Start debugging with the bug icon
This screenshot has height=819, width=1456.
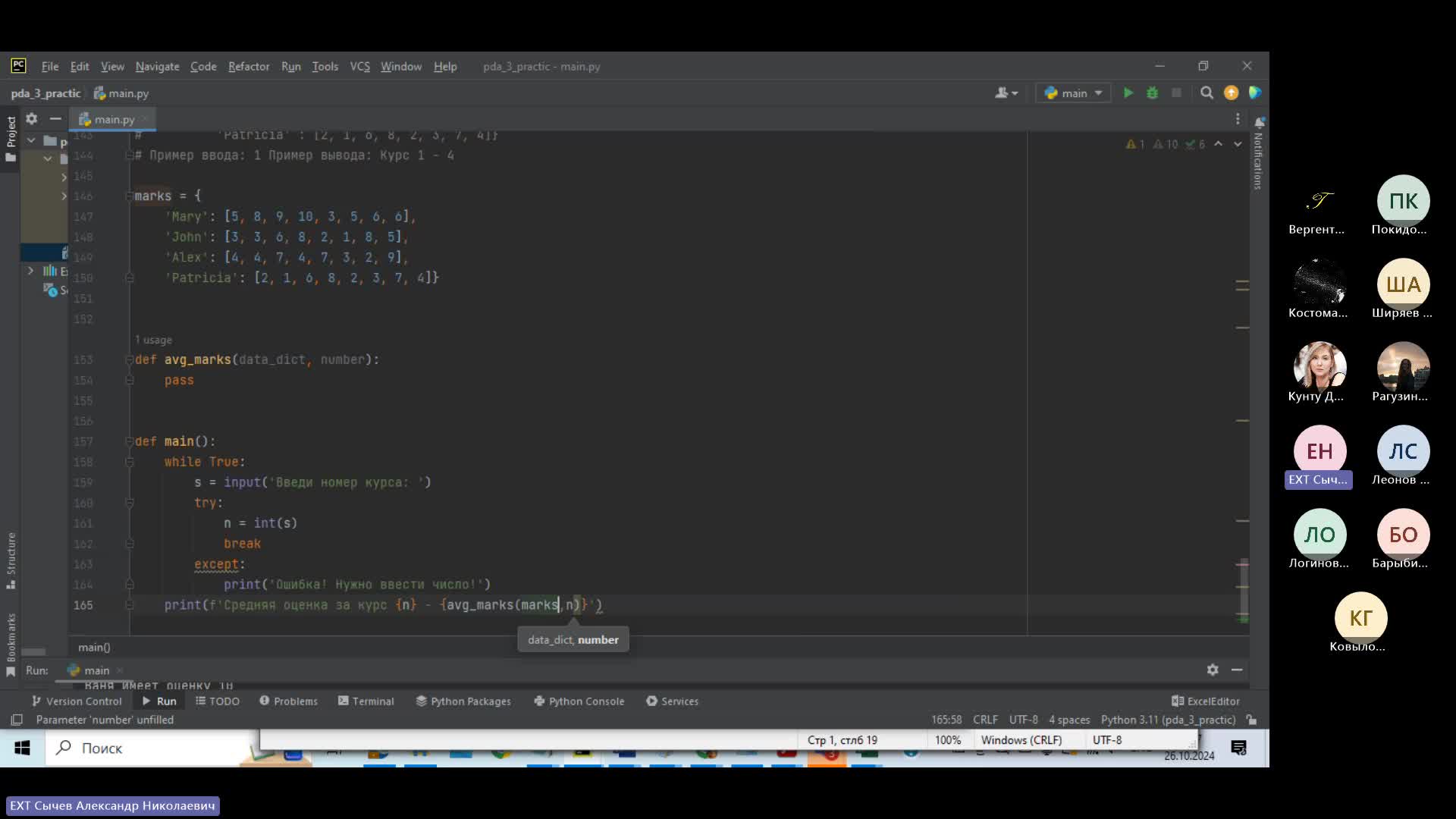(x=1152, y=93)
